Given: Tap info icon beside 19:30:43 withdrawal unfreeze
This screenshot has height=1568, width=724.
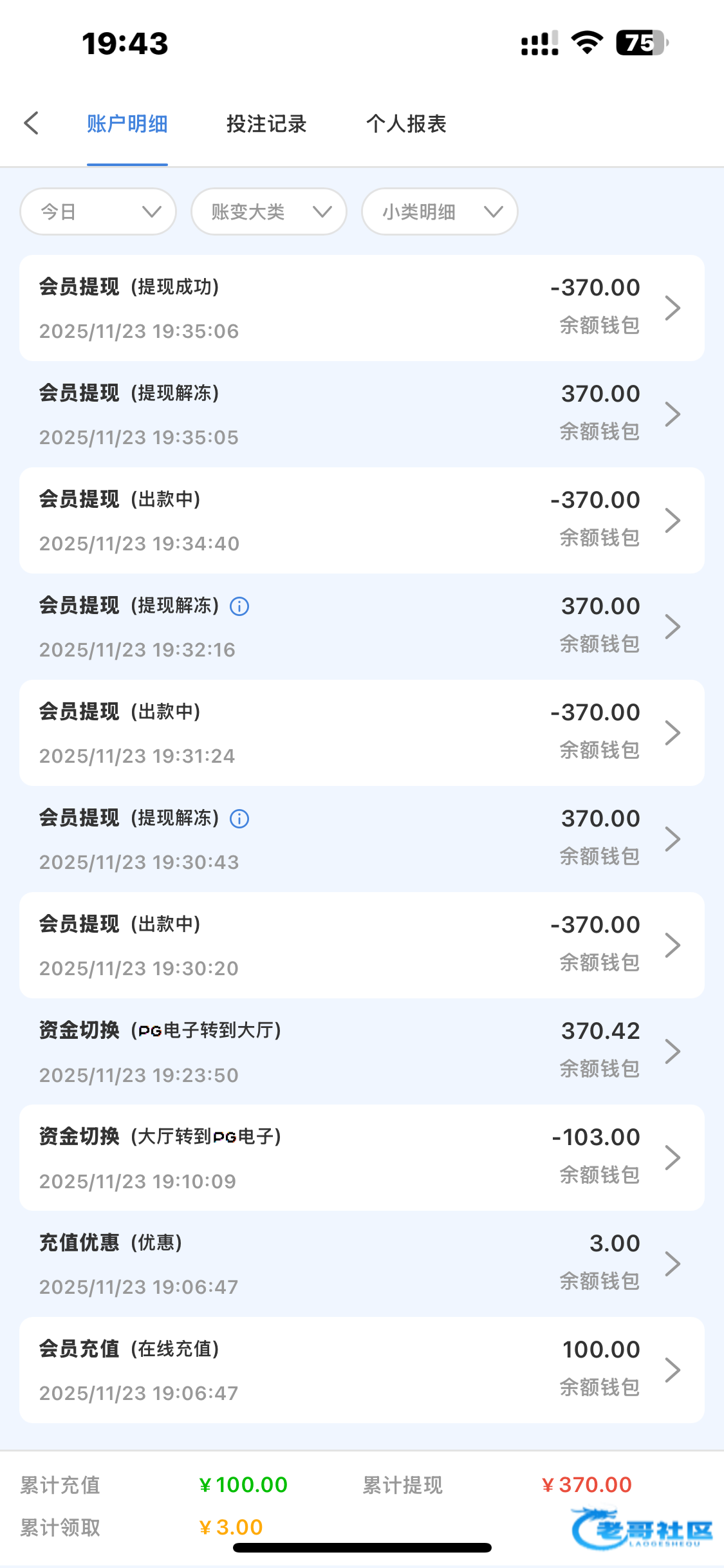Looking at the screenshot, I should click(239, 819).
